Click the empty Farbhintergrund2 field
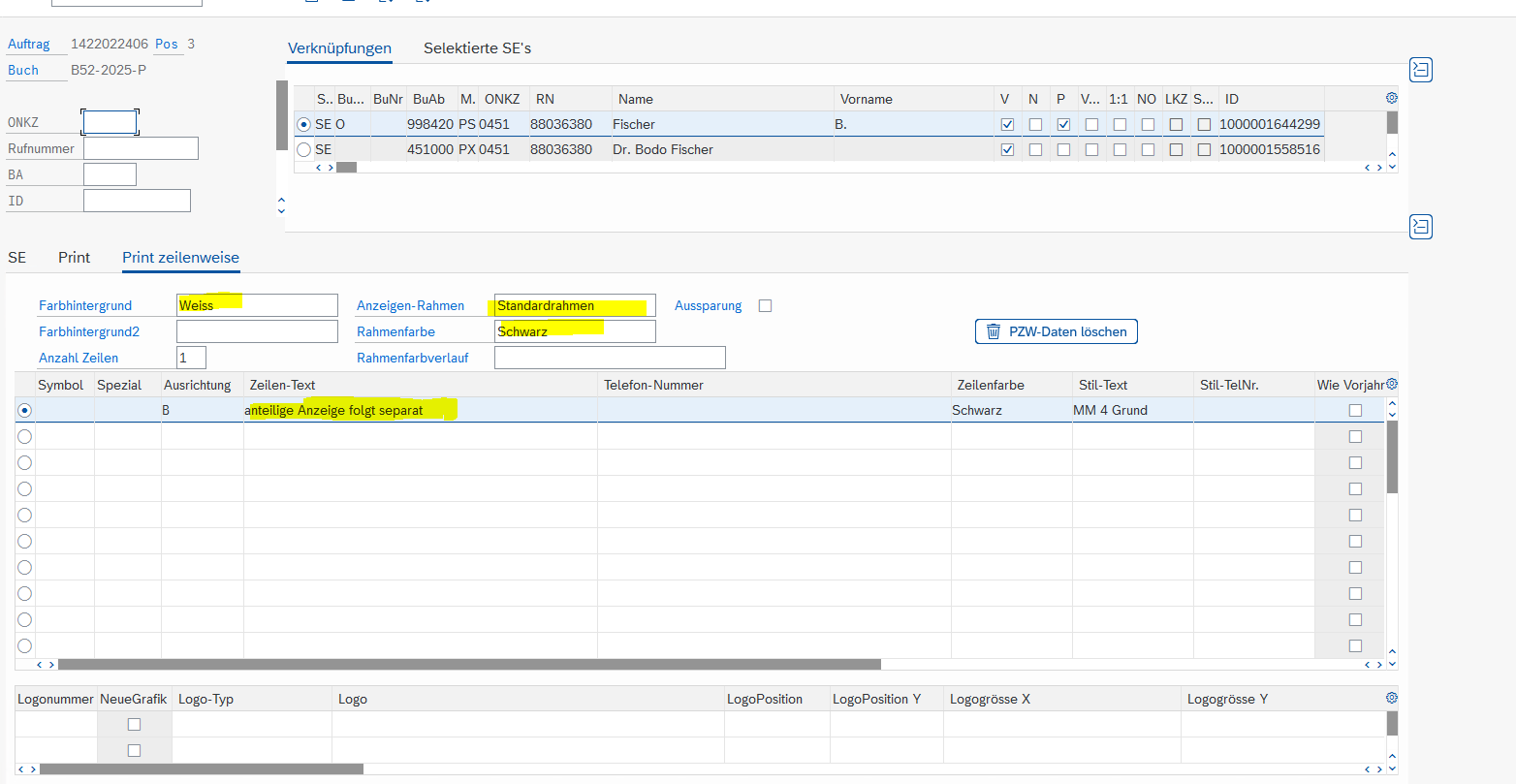The width and height of the screenshot is (1516, 784). 257,331
